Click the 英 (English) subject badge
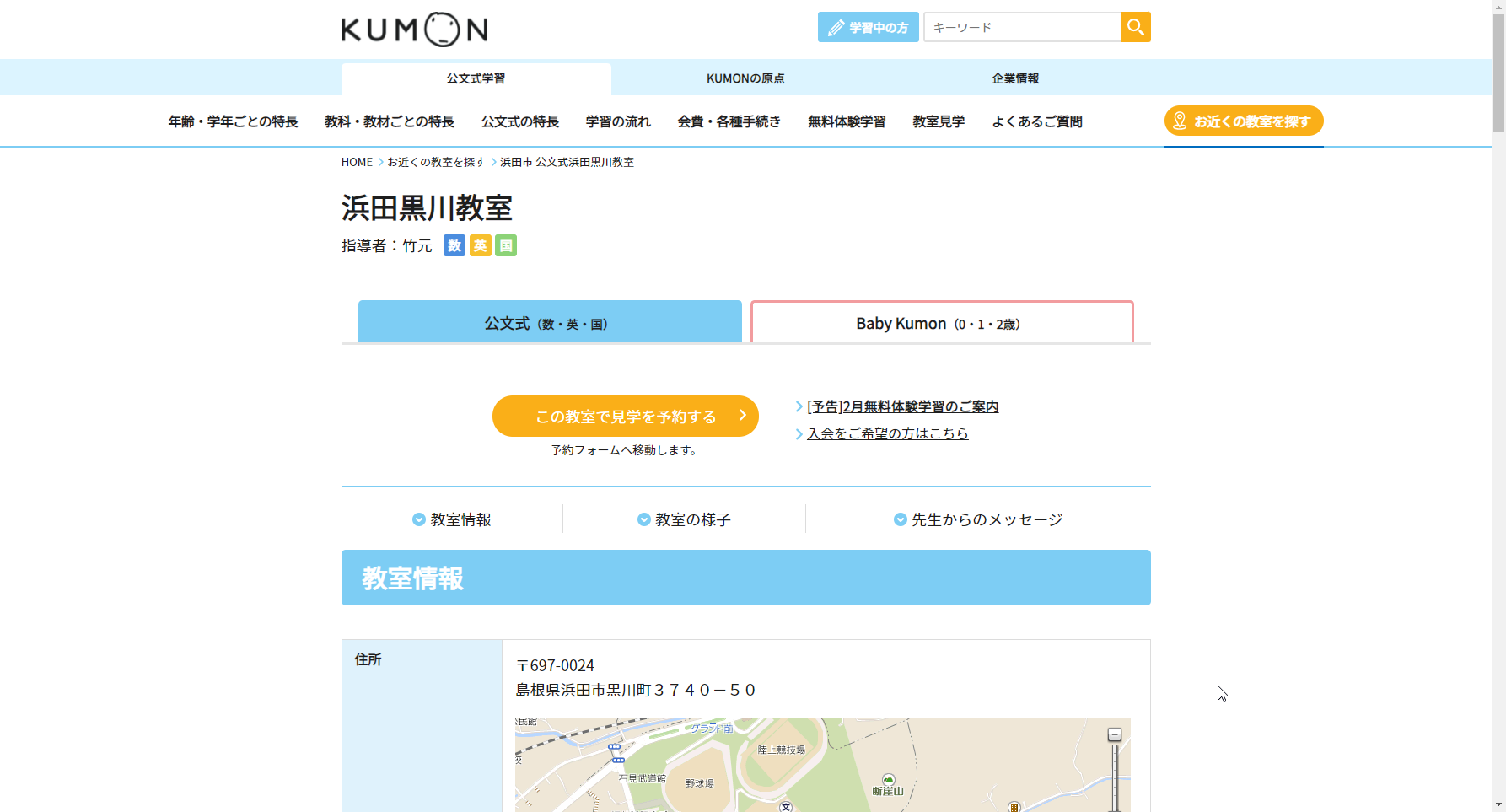The height and width of the screenshot is (812, 1506). point(481,245)
